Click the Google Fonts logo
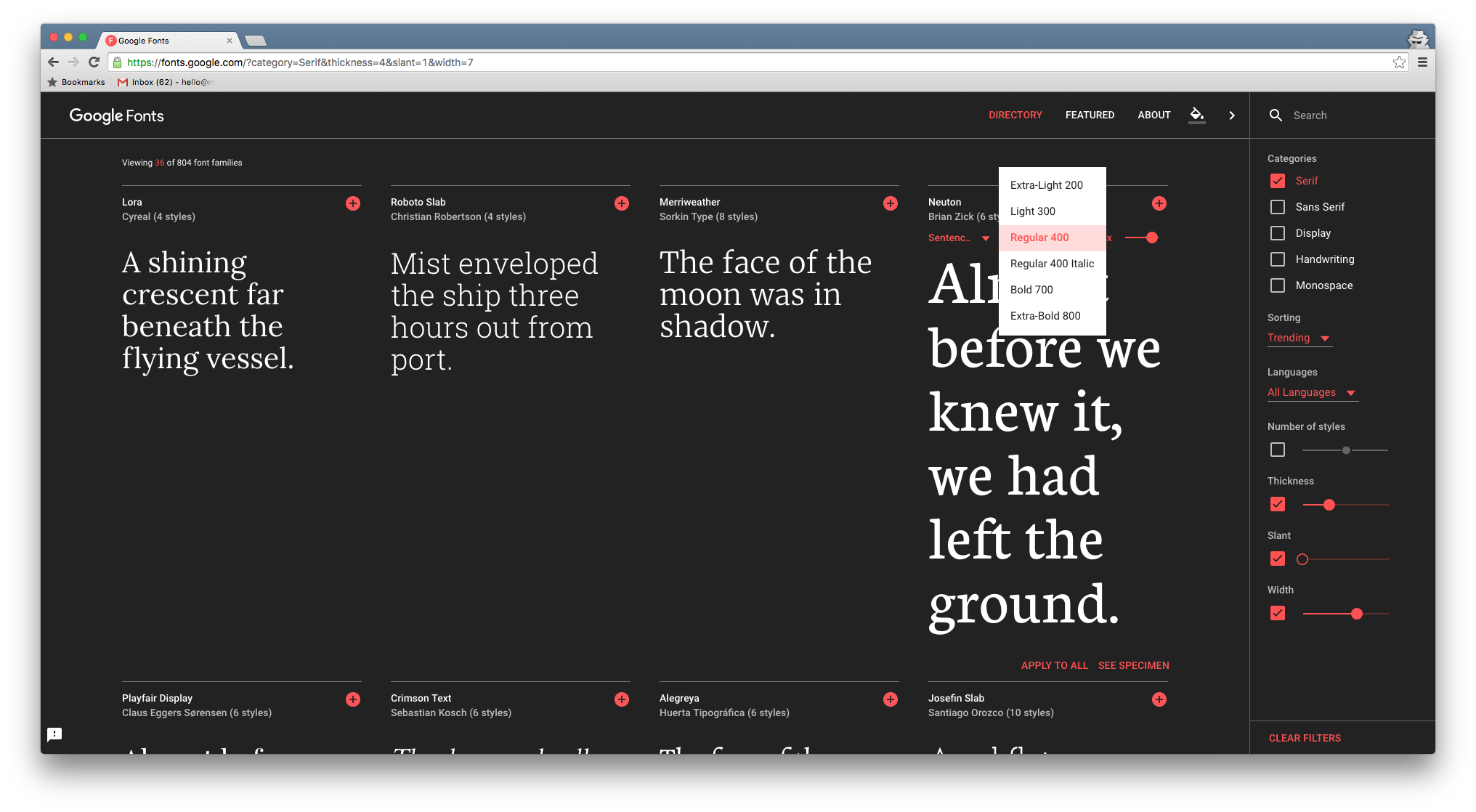Image resolution: width=1476 pixels, height=812 pixels. tap(116, 115)
